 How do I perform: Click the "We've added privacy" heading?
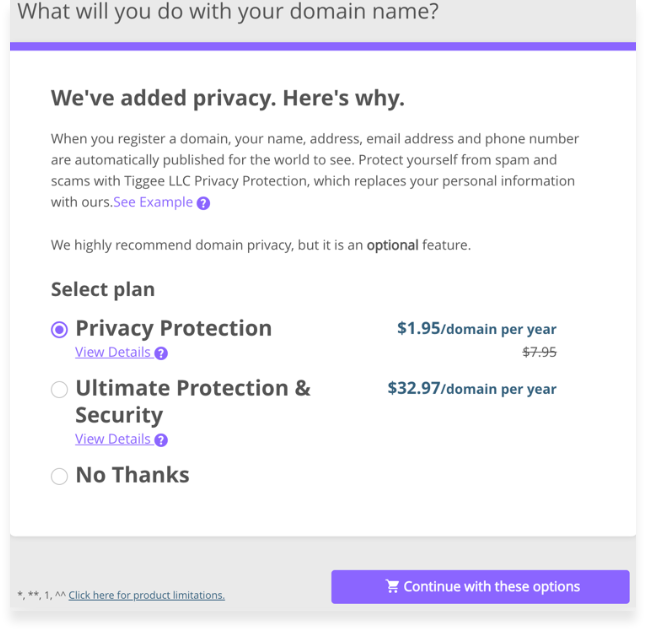[x=227, y=99]
